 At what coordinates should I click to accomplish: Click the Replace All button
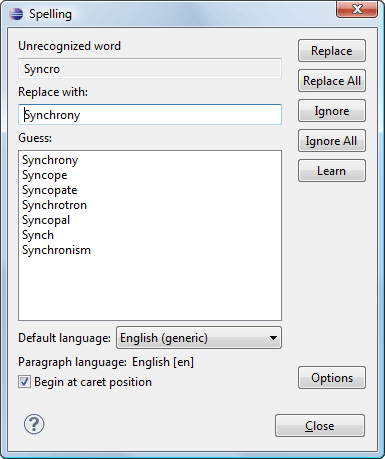pos(332,81)
